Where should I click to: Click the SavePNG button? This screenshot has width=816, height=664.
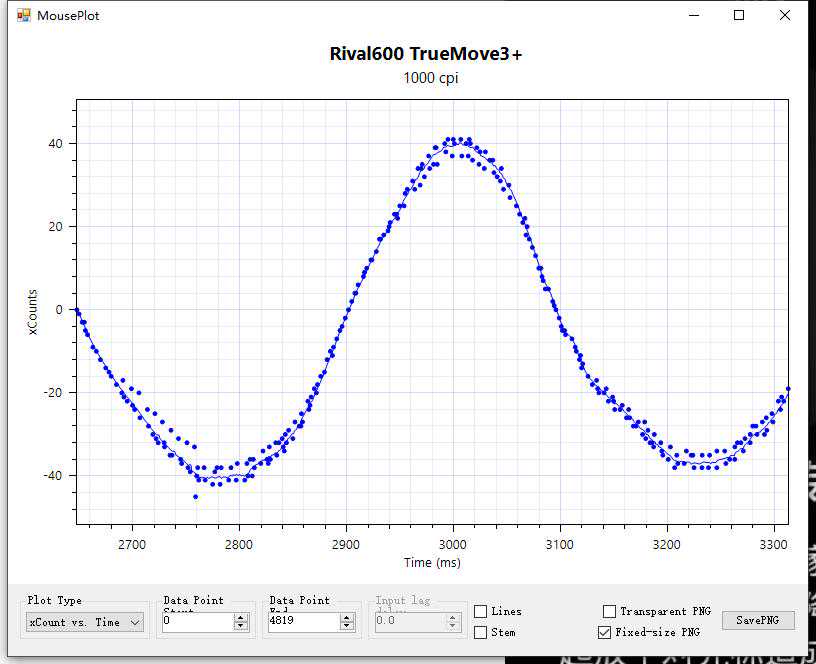[758, 621]
